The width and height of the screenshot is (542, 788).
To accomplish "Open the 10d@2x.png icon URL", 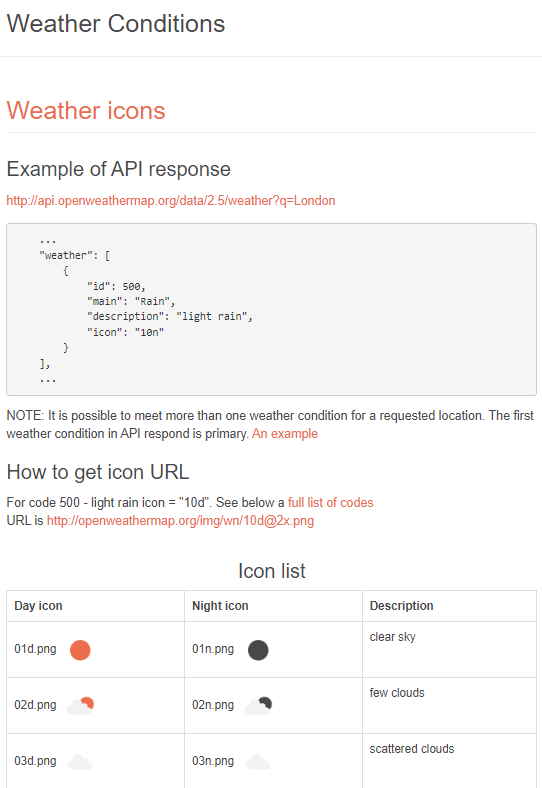I will (180, 521).
